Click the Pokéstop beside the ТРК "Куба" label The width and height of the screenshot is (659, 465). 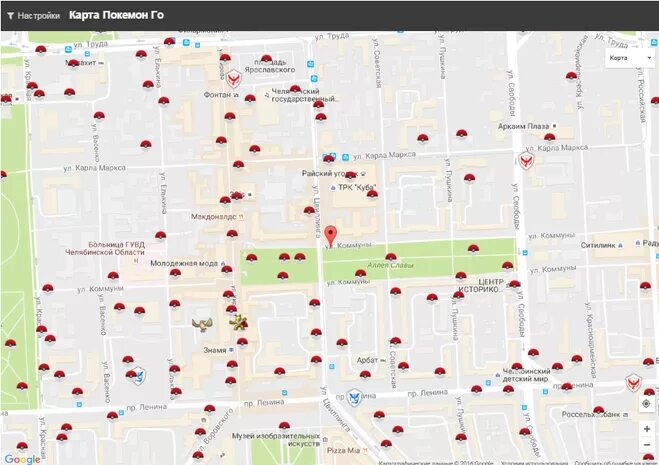[x=372, y=194]
